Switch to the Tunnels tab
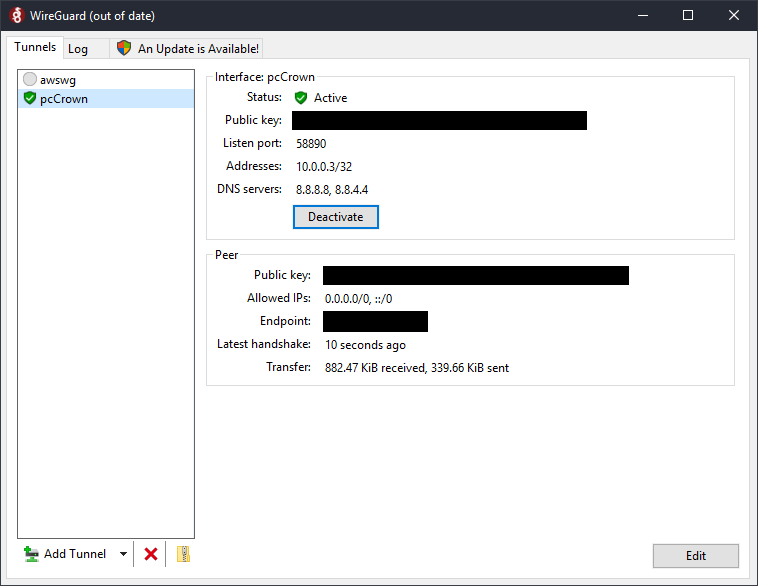This screenshot has height=586, width=758. pos(35,47)
